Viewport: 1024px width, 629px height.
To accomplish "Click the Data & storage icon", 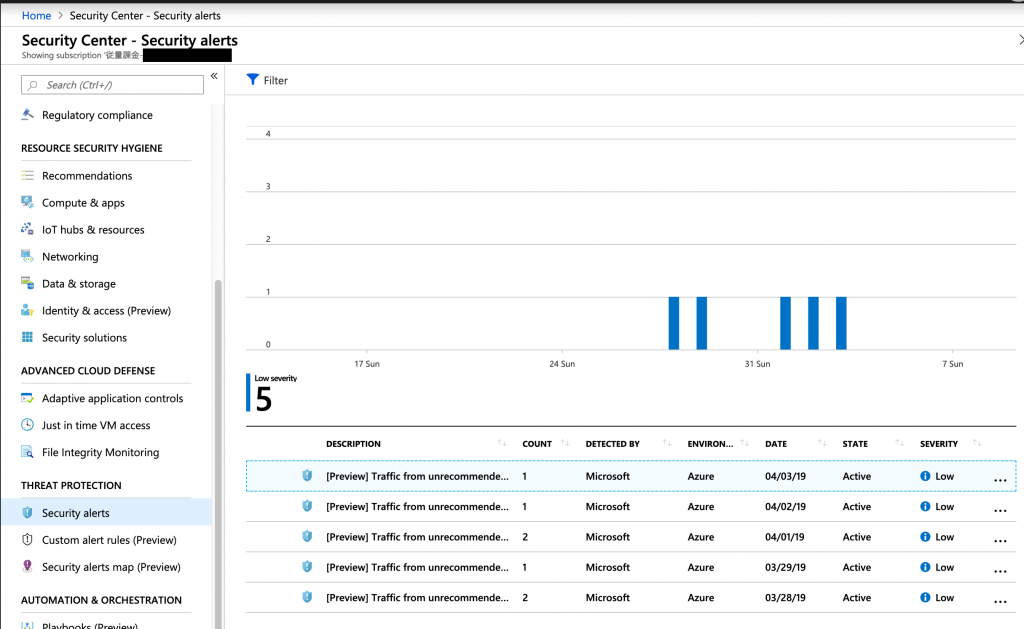I will pos(27,283).
